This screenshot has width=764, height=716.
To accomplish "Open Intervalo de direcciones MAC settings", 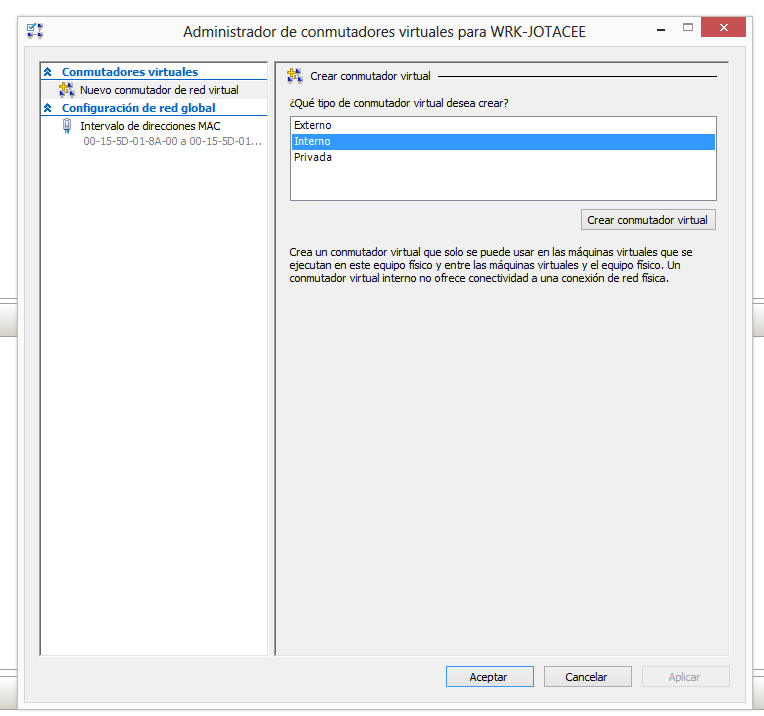I will tap(150, 126).
